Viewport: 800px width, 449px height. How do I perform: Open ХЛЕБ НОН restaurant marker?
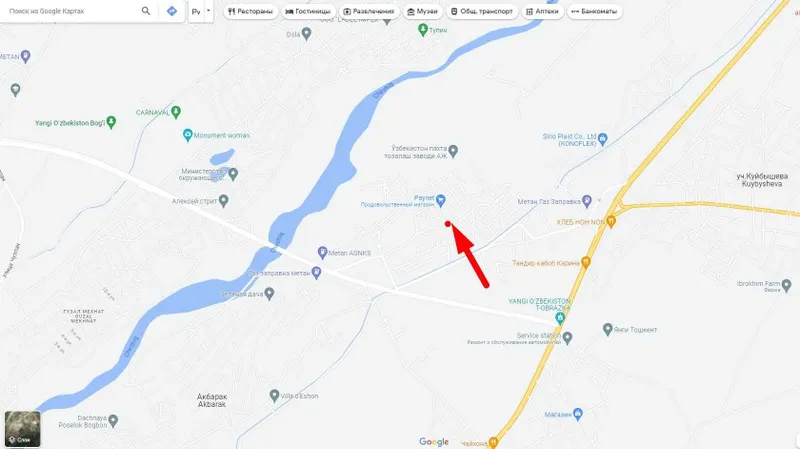(611, 221)
